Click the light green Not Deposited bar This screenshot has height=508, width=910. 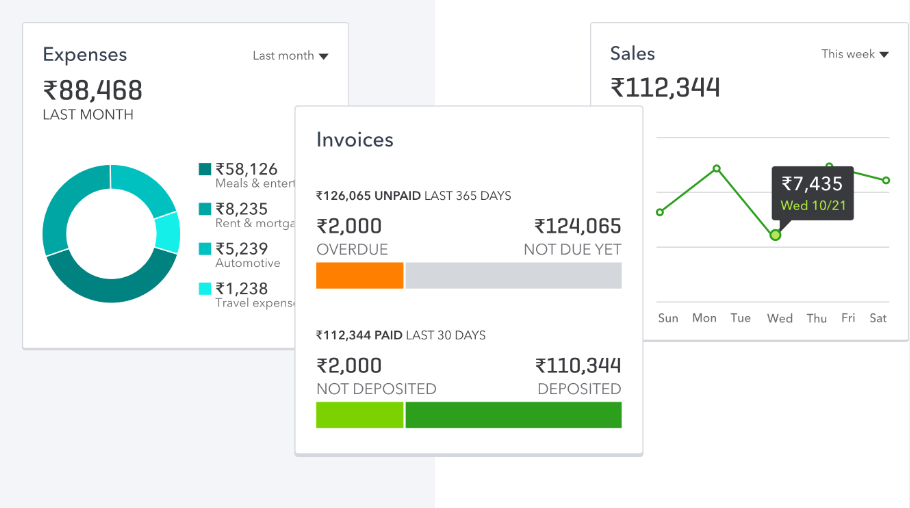[x=359, y=415]
